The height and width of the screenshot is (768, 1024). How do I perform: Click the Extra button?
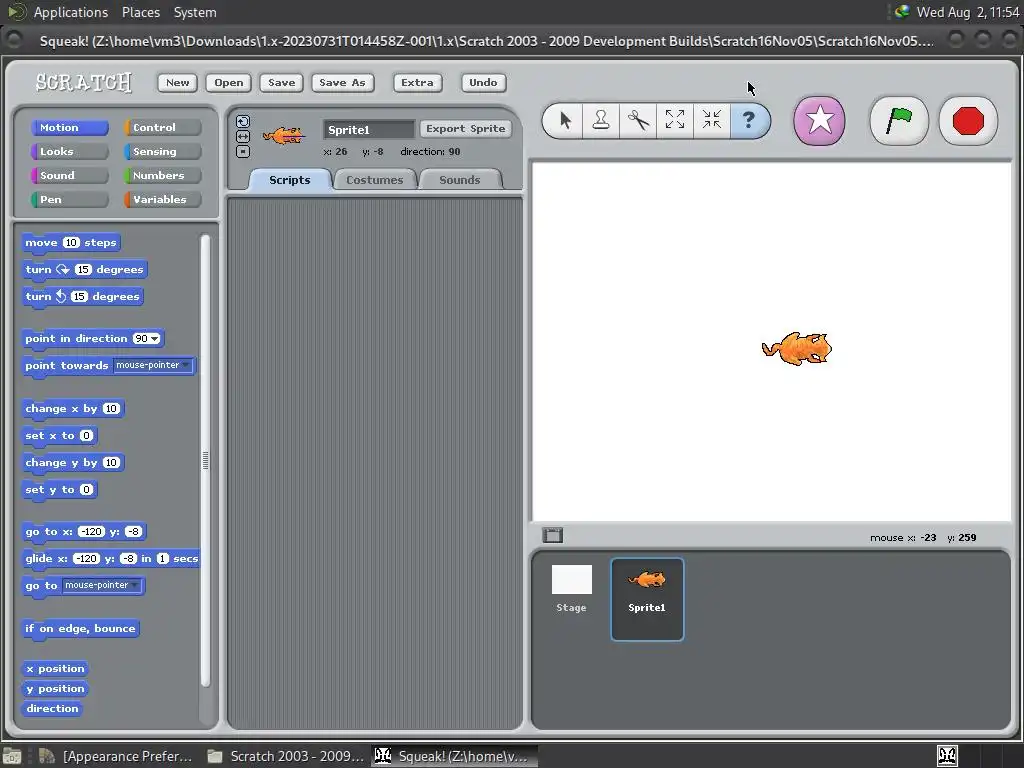point(417,82)
